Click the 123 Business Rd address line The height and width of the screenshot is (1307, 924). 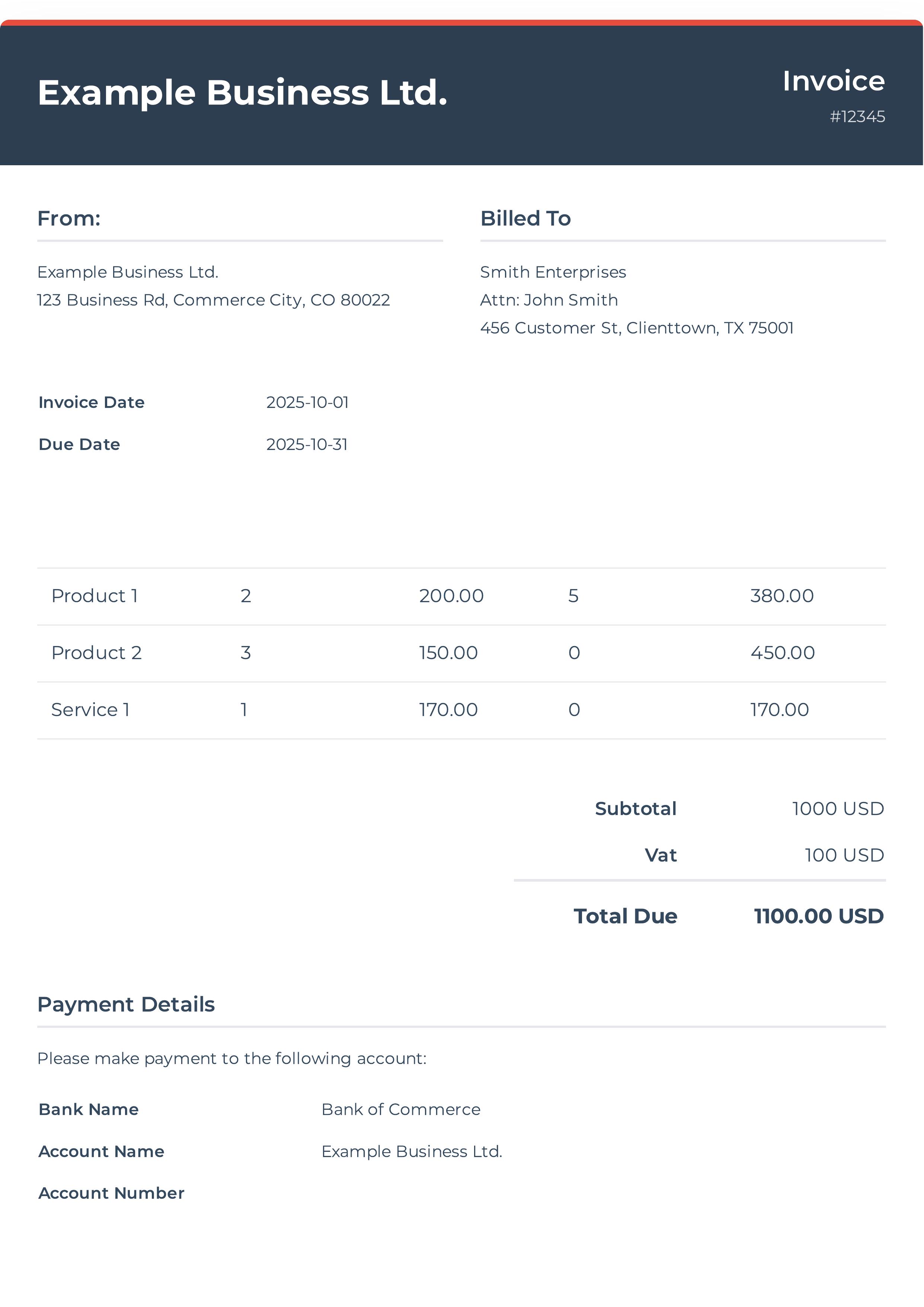[214, 300]
